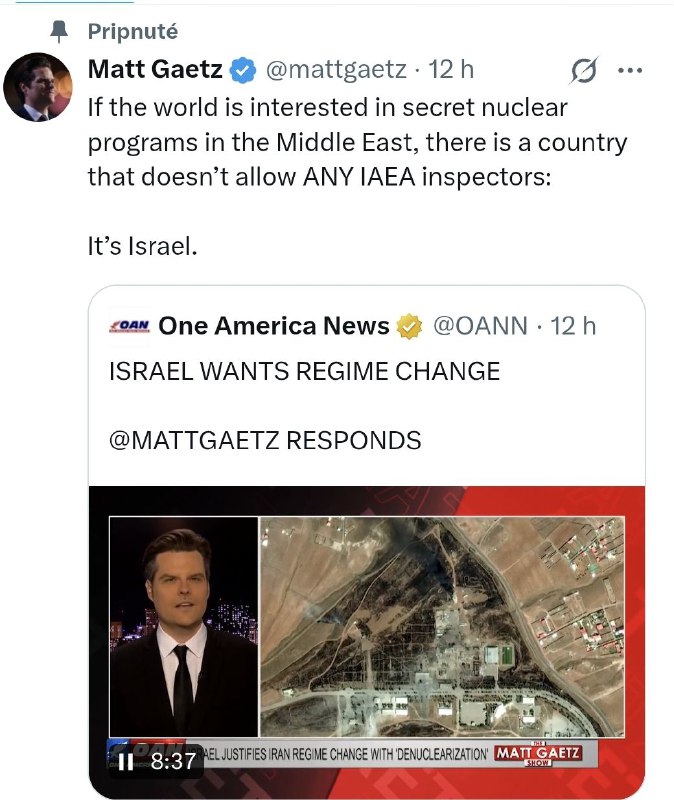
Task: Click the "ISRAEL WANTS REGIME CHANGE" quoted text
Action: pyautogui.click(x=304, y=372)
